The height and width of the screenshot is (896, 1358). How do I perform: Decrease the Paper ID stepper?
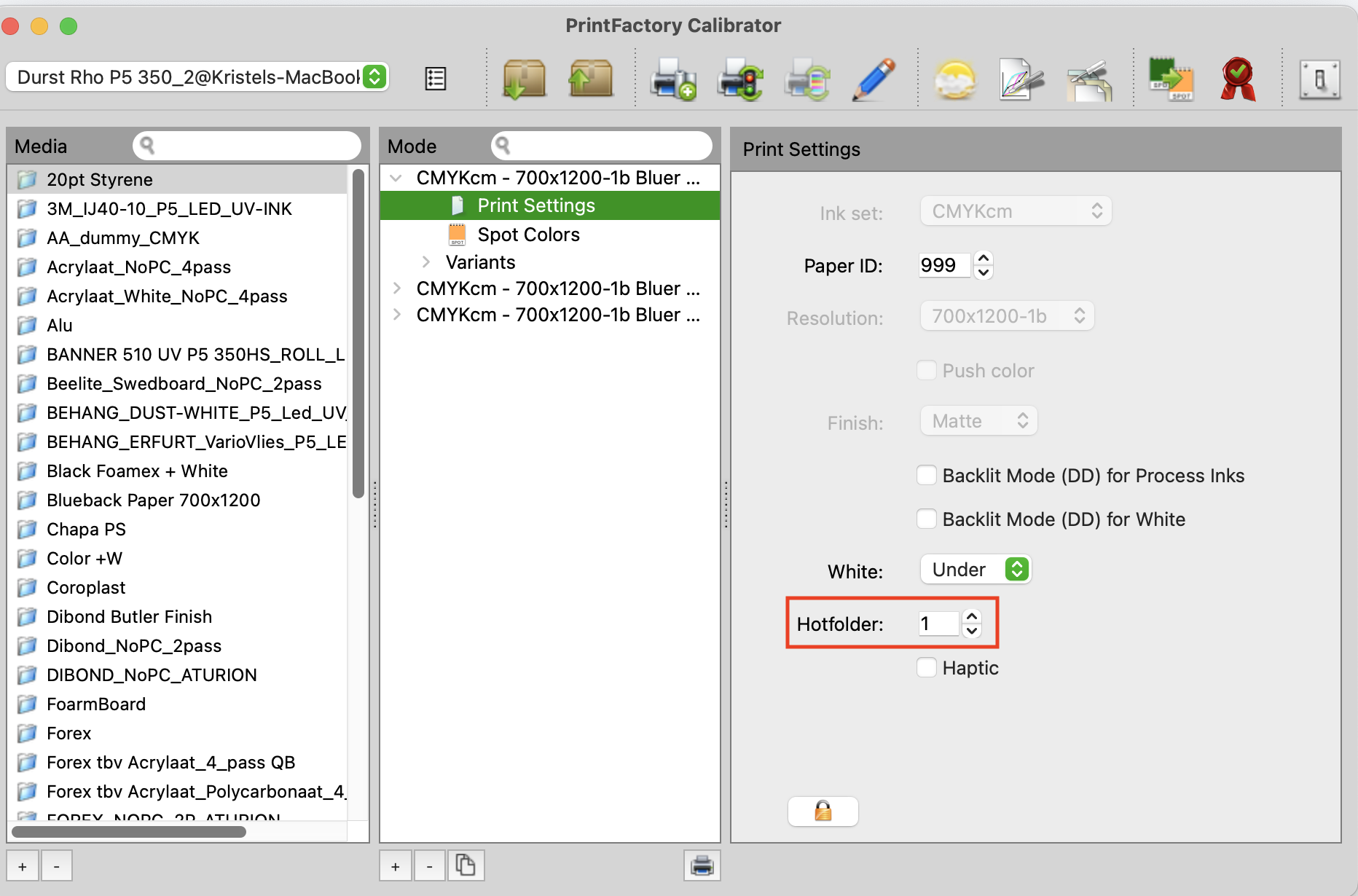pyautogui.click(x=984, y=272)
